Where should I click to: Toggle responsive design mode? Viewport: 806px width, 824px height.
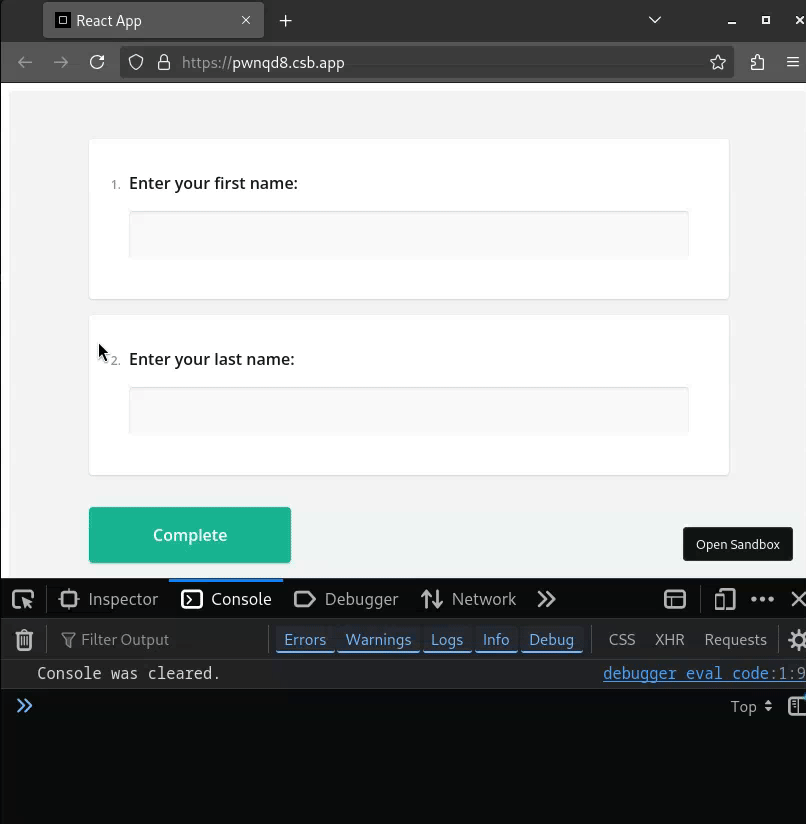[724, 598]
